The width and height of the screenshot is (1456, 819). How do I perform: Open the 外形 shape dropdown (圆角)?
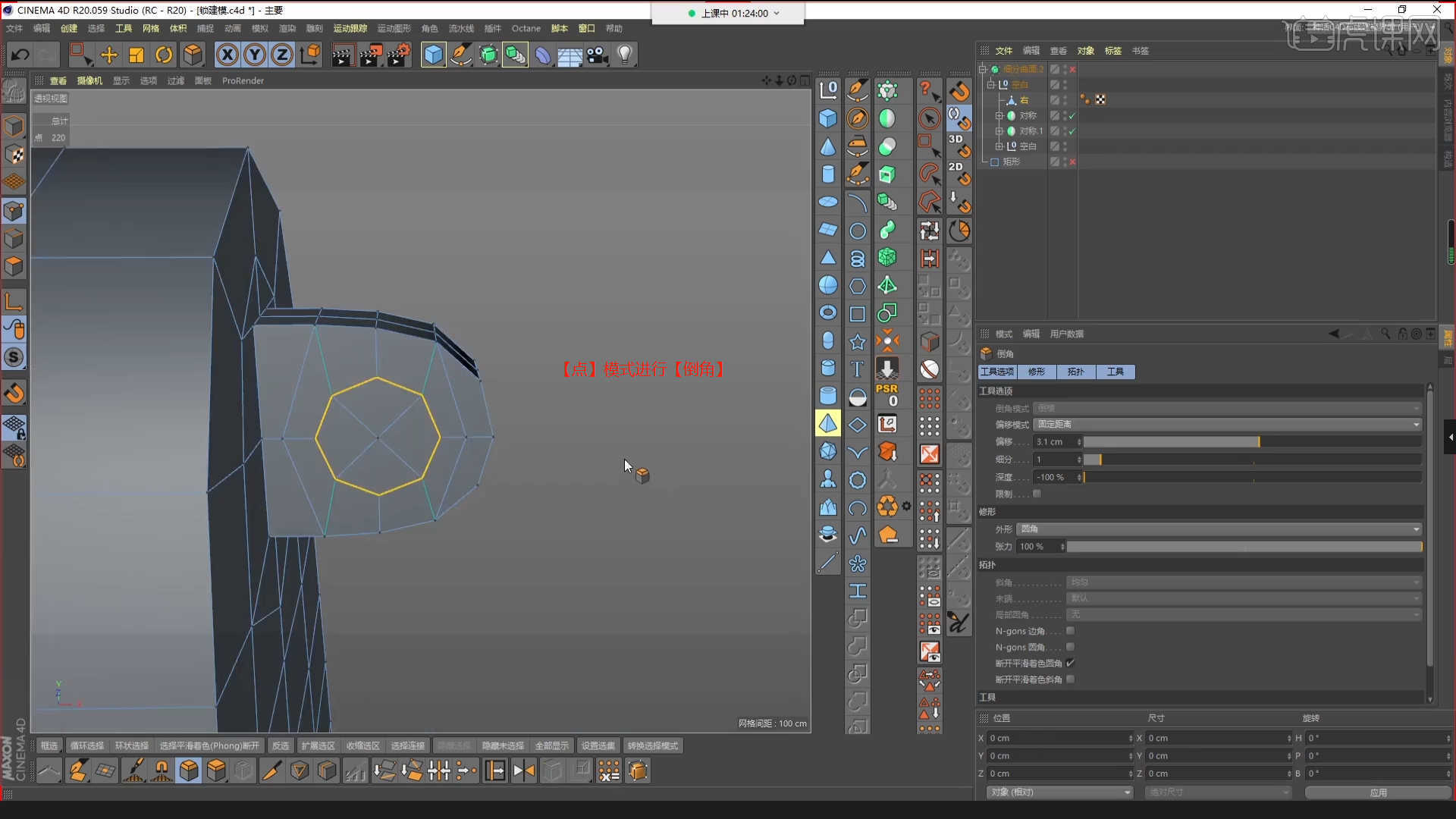[x=1219, y=529]
